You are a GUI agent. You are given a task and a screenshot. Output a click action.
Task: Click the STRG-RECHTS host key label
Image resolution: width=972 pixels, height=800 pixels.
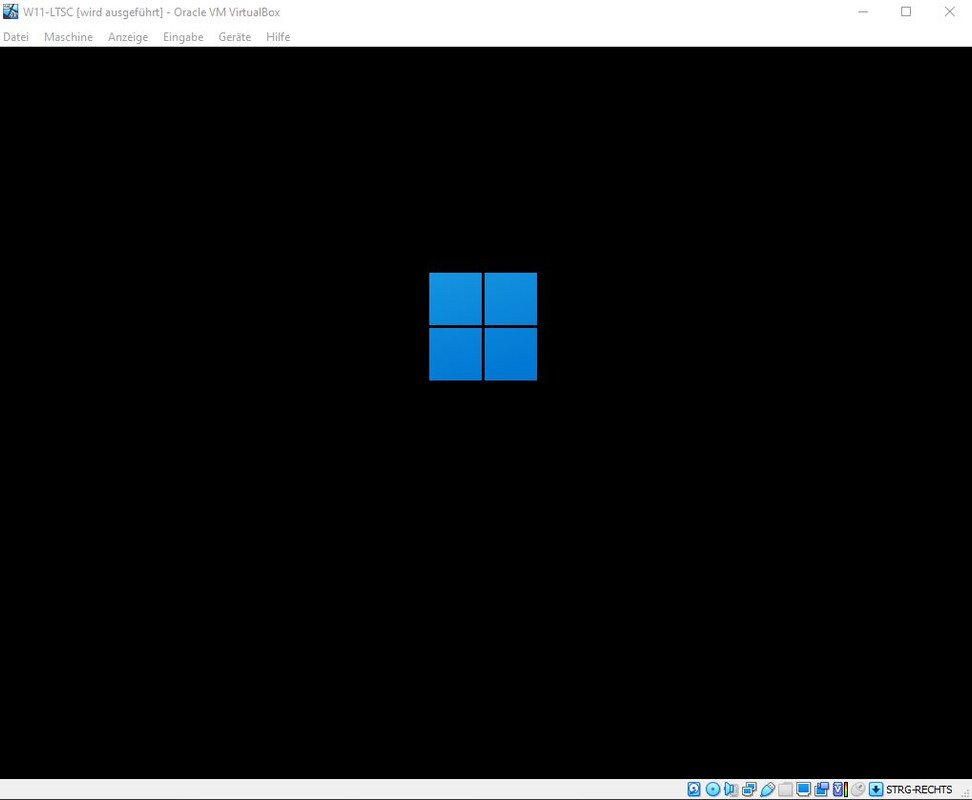coord(919,789)
